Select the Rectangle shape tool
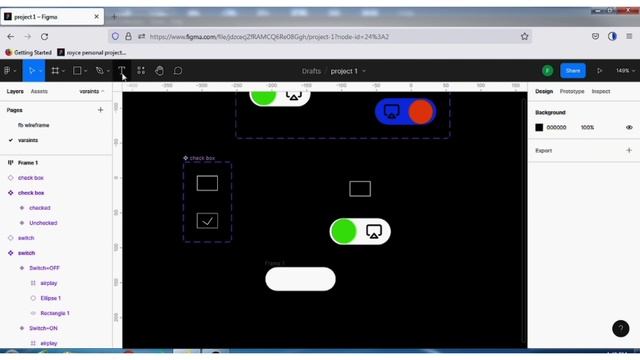640x360 pixels. pyautogui.click(x=77, y=71)
